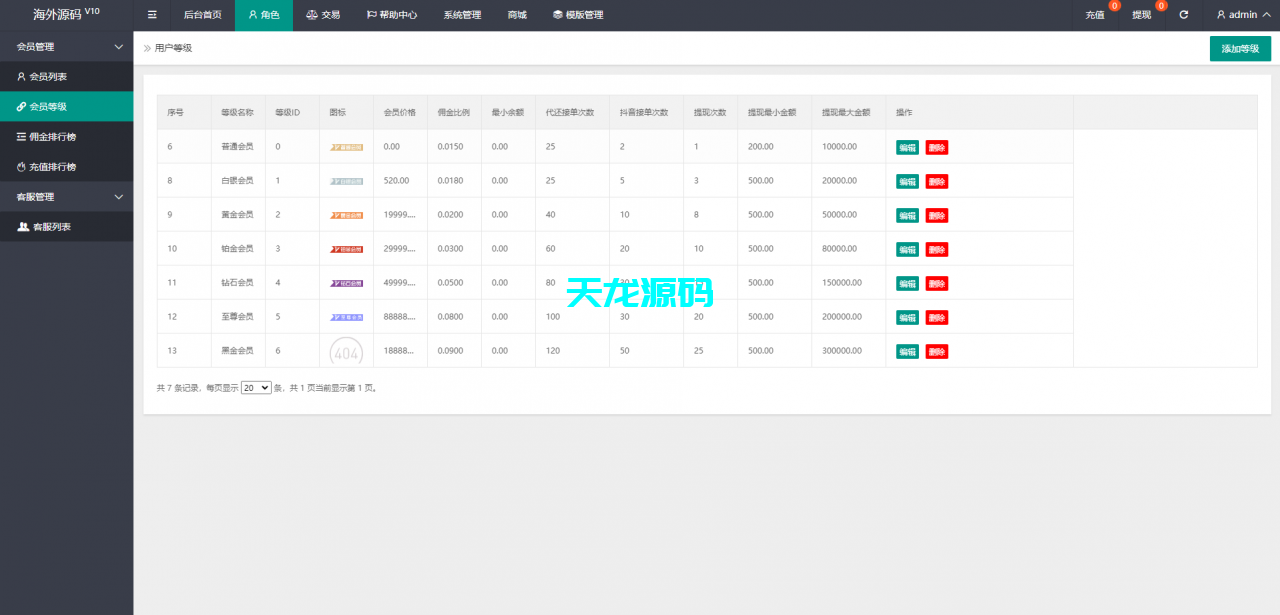Click the 模版管理 comment icon
1280x615 pixels.
coord(557,14)
